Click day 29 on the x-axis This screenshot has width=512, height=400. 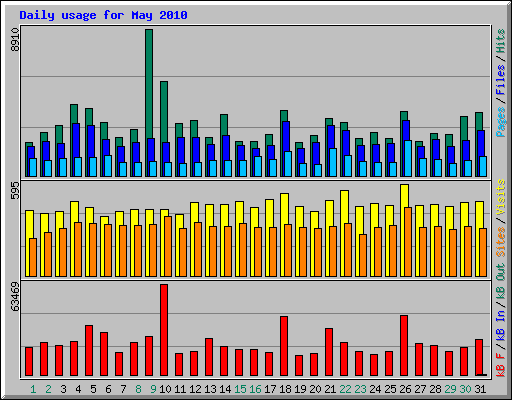450,389
